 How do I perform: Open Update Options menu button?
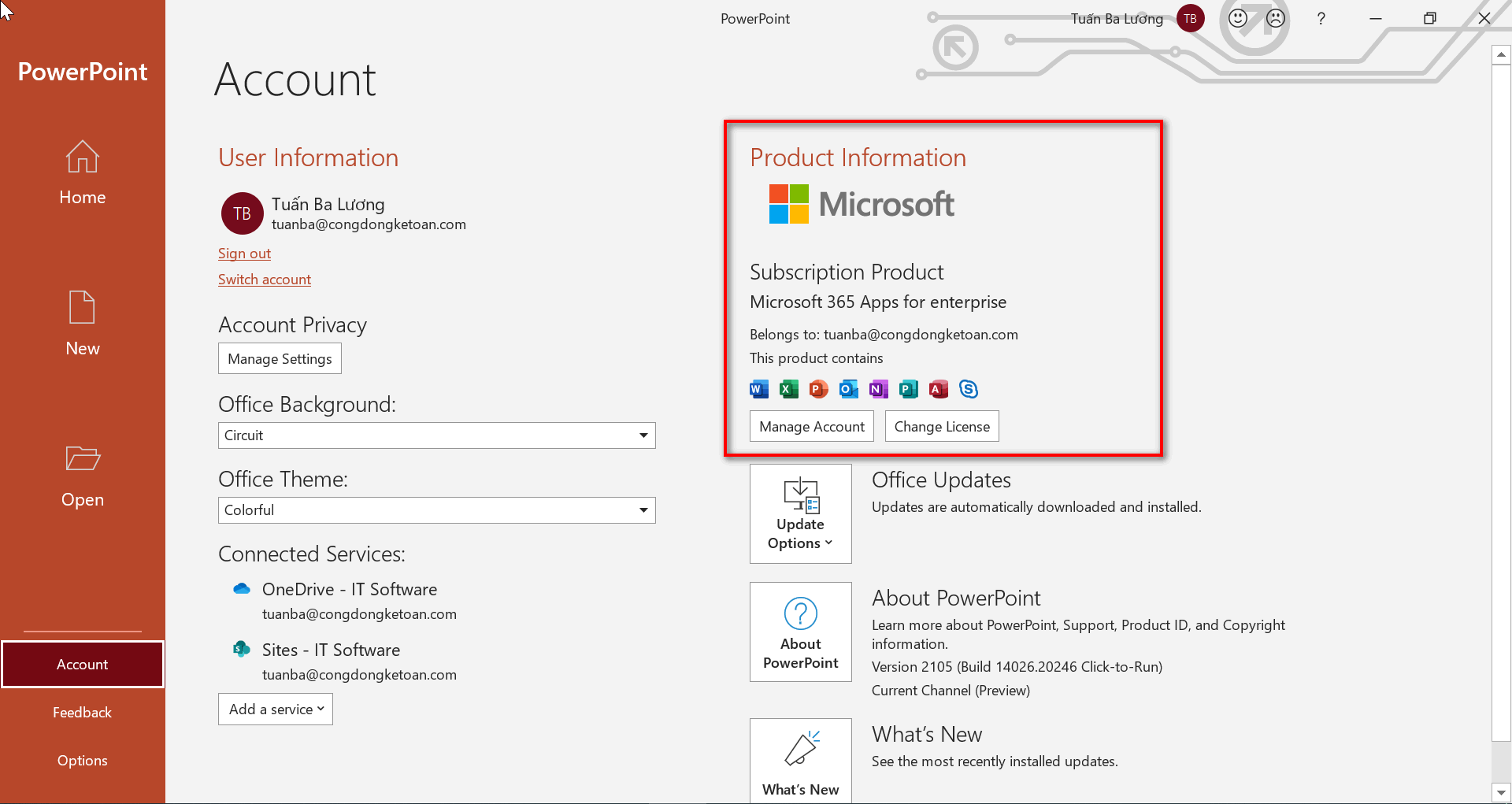[801, 513]
